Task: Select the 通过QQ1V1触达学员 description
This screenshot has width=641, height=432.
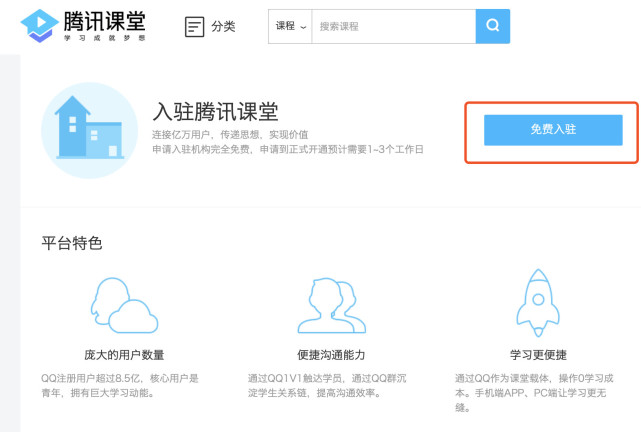Action: tap(327, 385)
